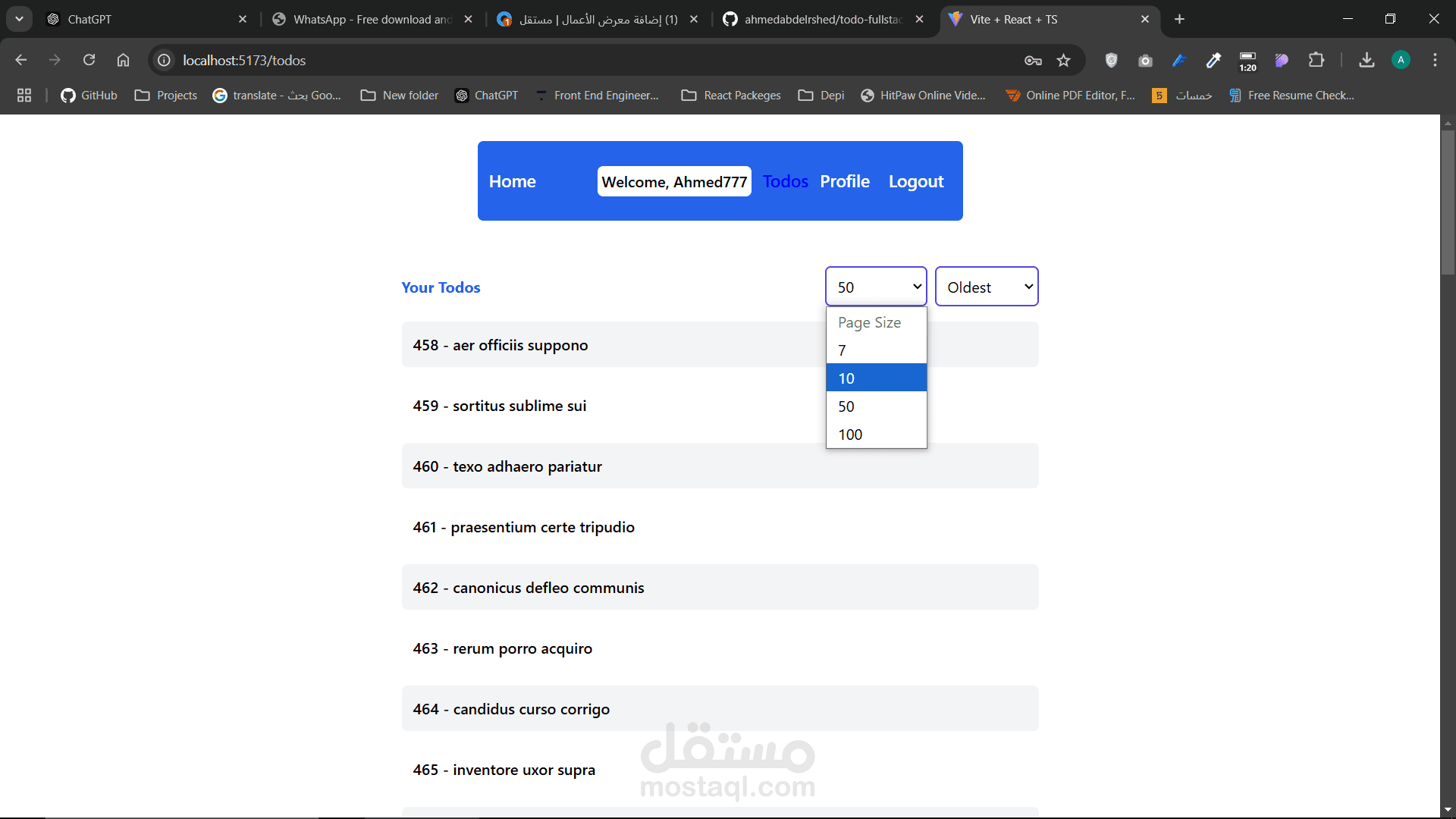The image size is (1456, 819).
Task: Open the Oldest sort dropdown
Action: coord(986,287)
